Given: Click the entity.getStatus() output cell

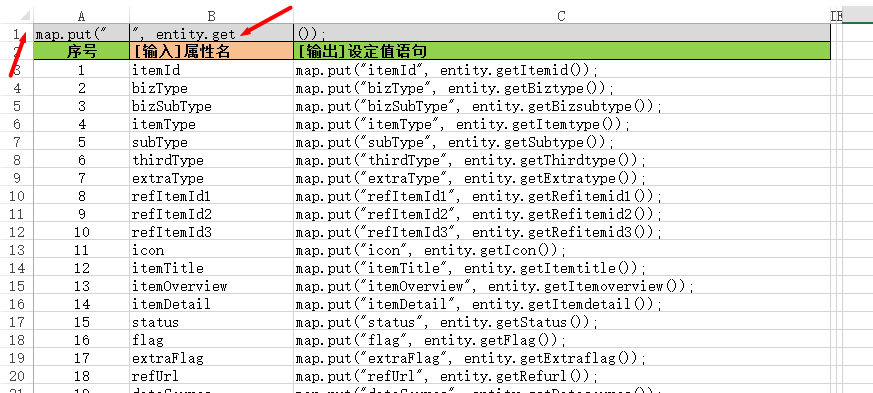Looking at the screenshot, I should 562,322.
